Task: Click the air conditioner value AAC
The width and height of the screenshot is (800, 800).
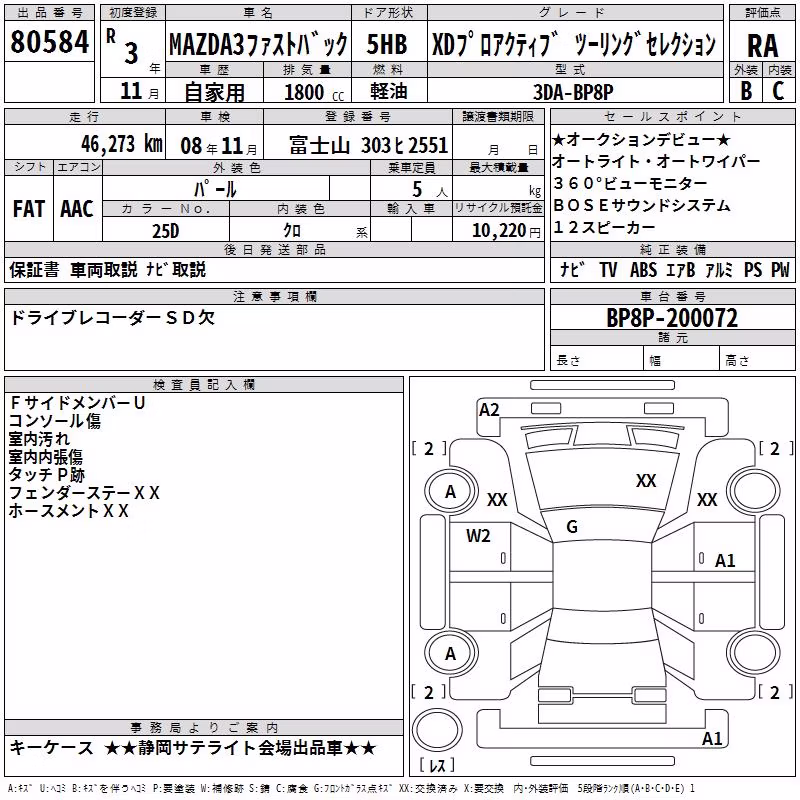Action: point(77,209)
